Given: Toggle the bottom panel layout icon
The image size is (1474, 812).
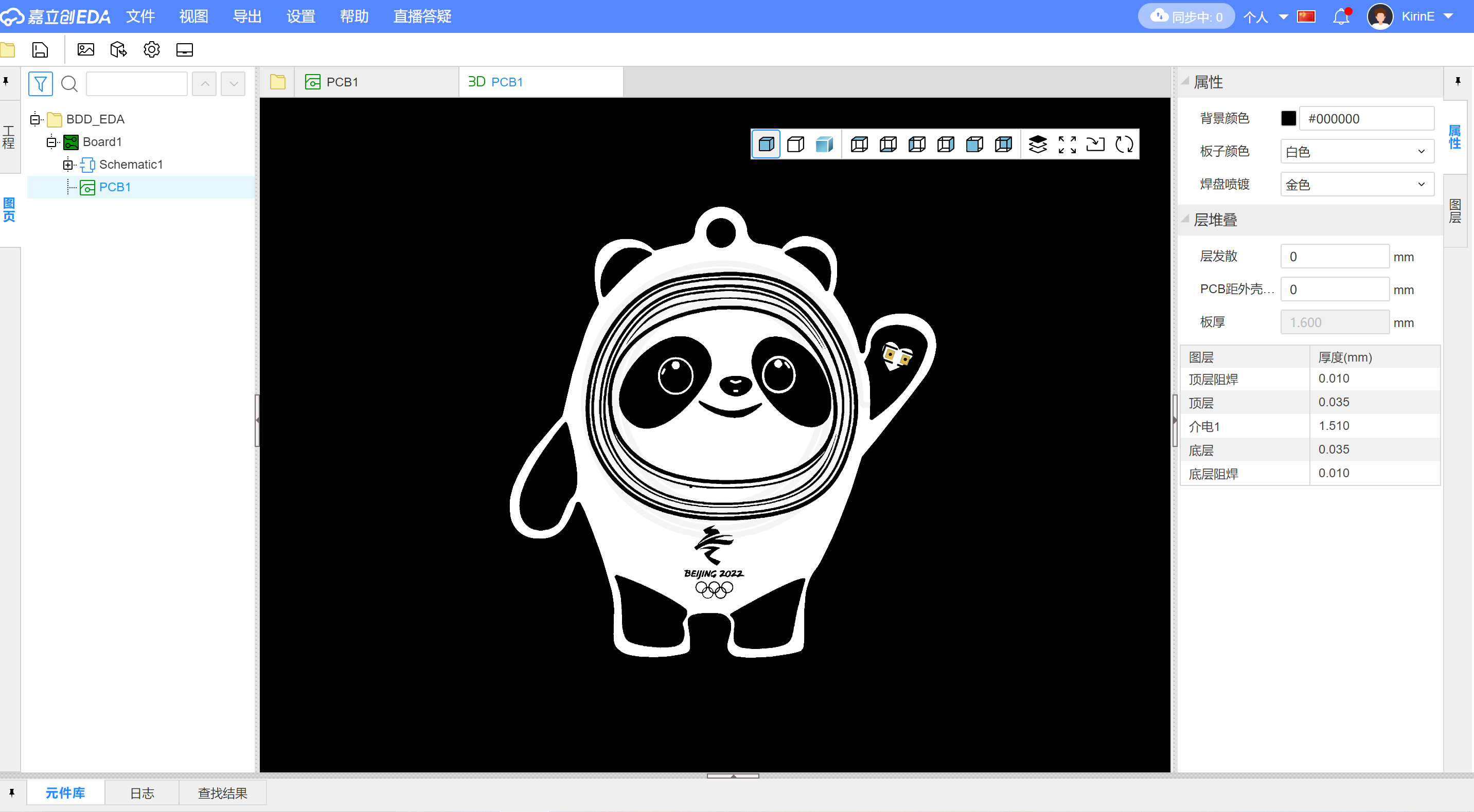Looking at the screenshot, I should (184, 50).
